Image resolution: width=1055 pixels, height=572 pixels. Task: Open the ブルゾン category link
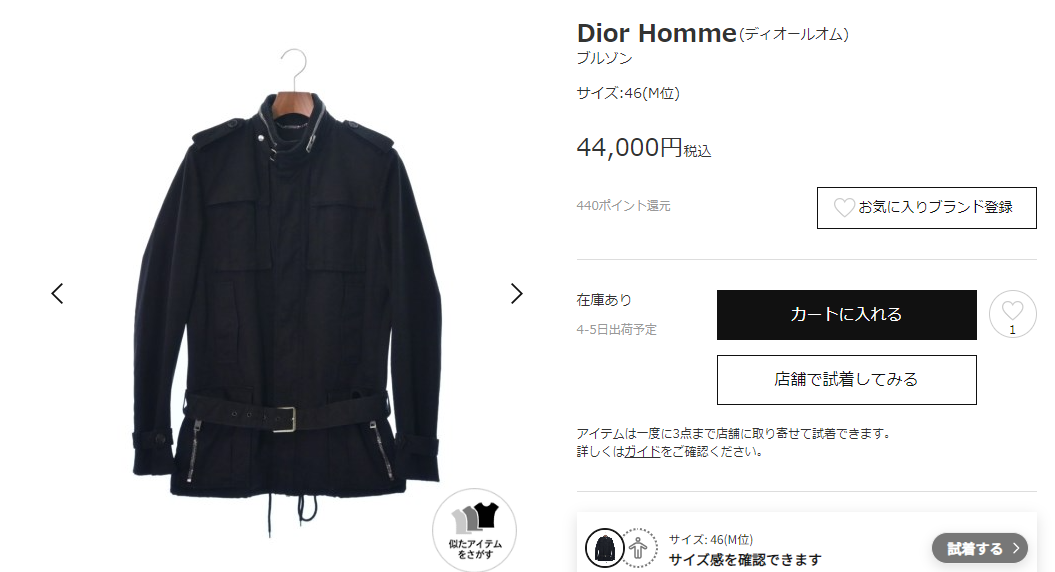point(604,59)
